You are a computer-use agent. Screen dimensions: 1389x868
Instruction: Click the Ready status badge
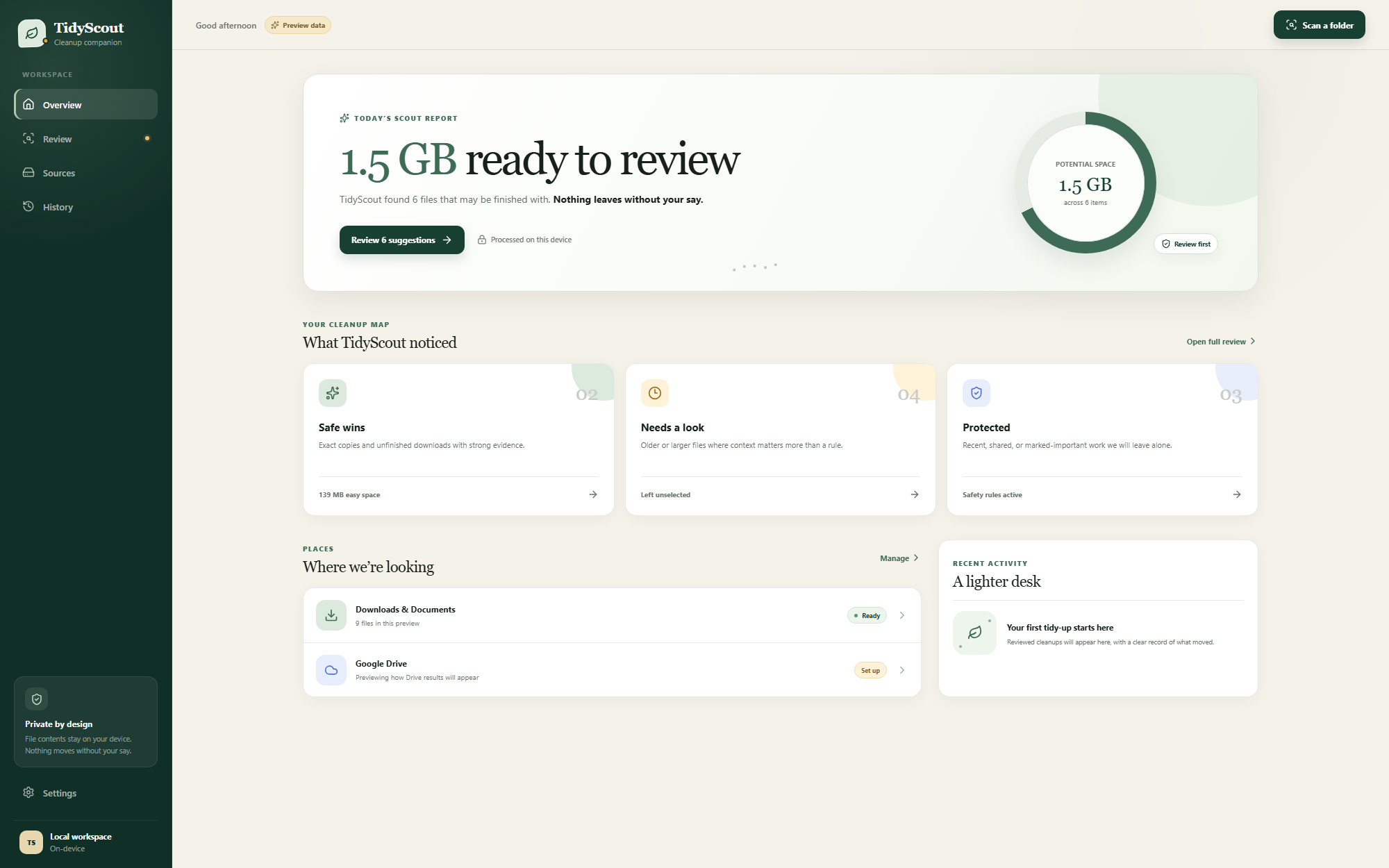[867, 615]
